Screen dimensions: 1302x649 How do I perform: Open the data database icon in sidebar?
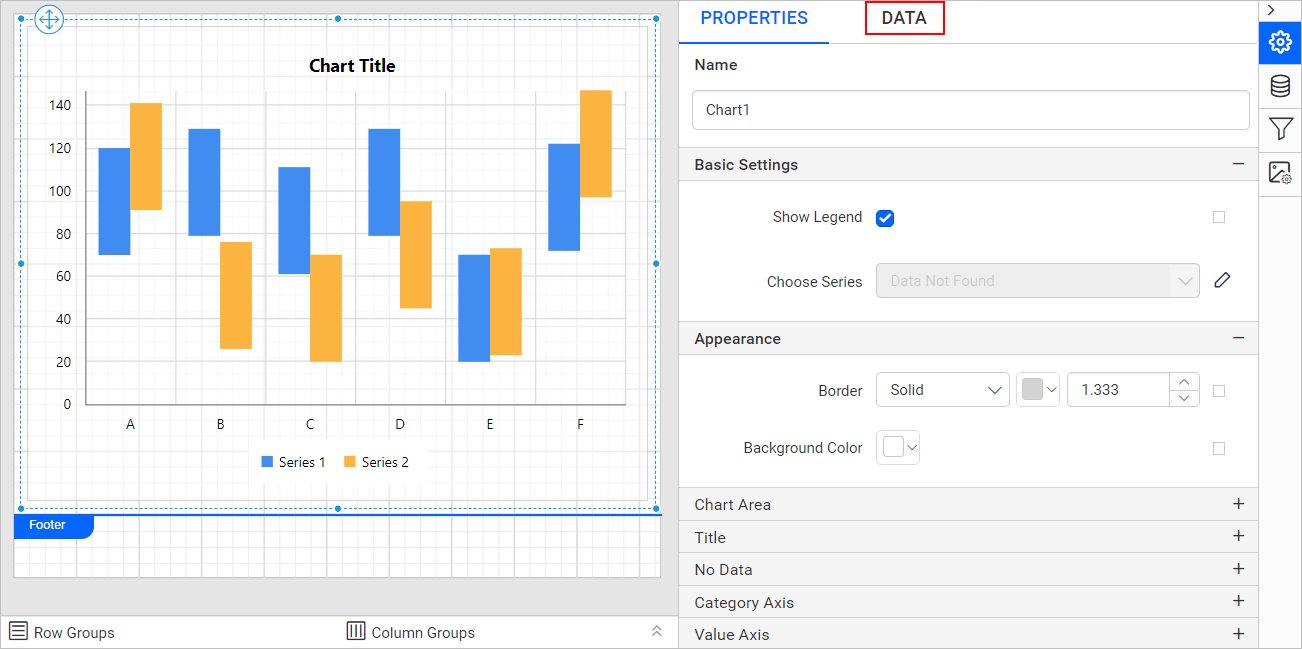coord(1280,86)
